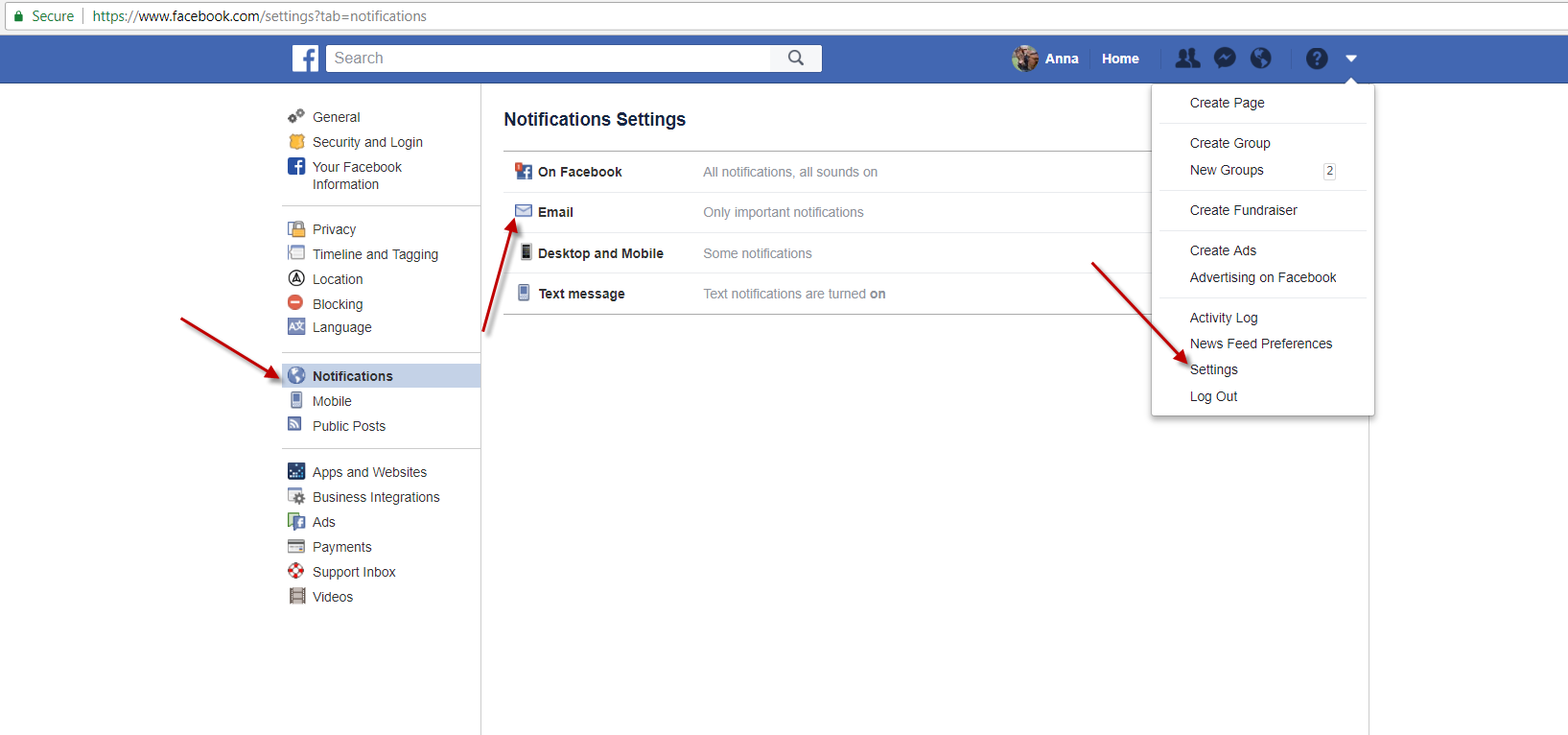1568x735 pixels.
Task: Click the Text message phone icon
Action: [524, 293]
